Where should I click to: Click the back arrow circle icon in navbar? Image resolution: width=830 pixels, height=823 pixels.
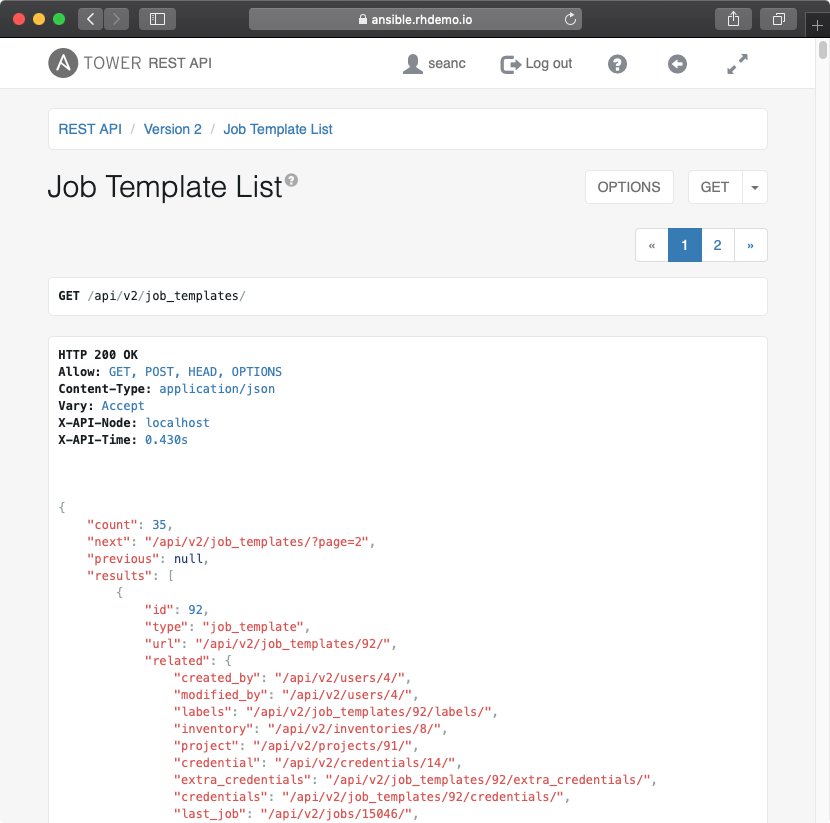pos(677,64)
